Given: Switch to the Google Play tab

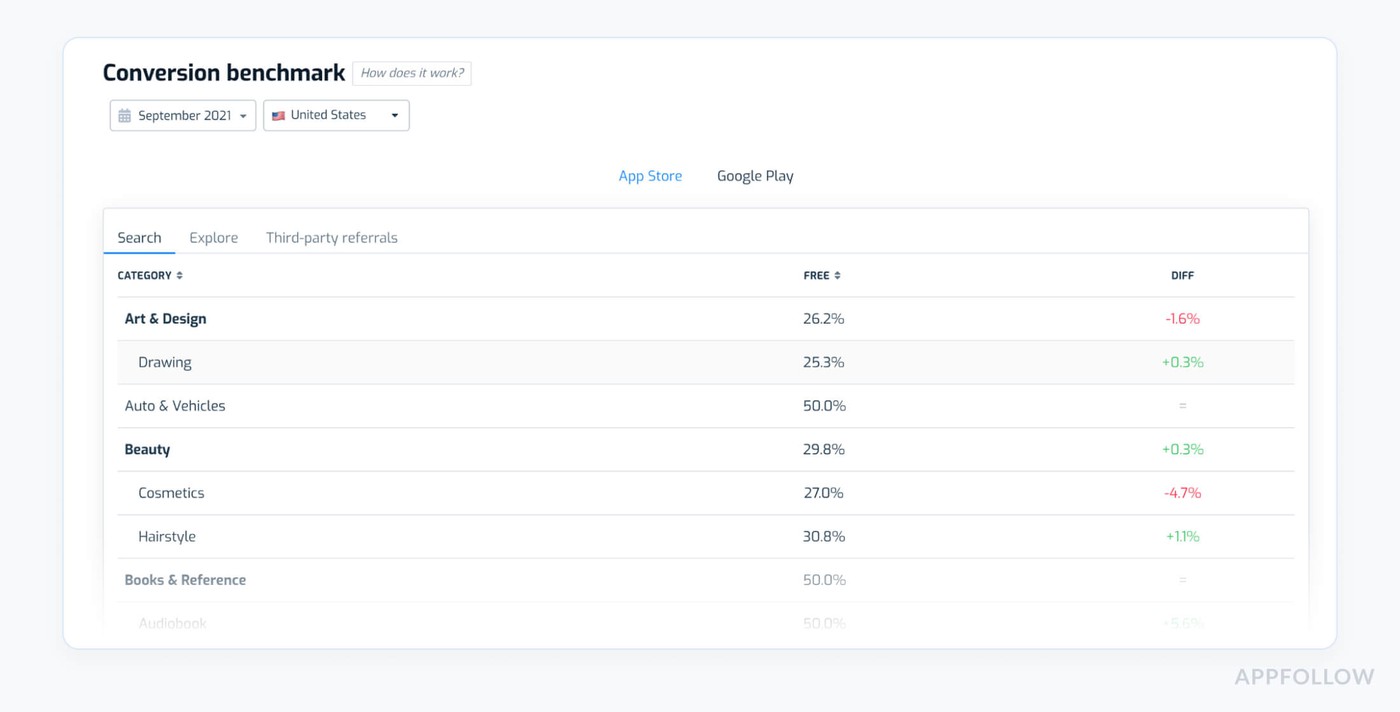Looking at the screenshot, I should click(755, 175).
